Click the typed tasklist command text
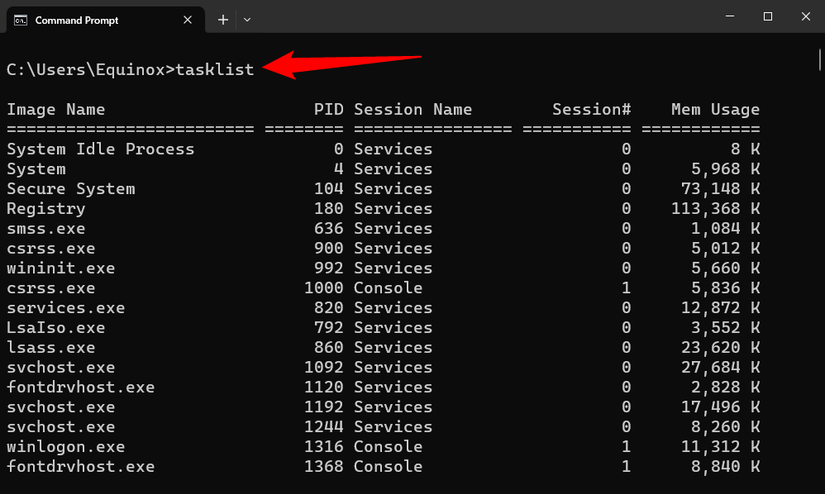This screenshot has width=825, height=494. click(x=215, y=69)
